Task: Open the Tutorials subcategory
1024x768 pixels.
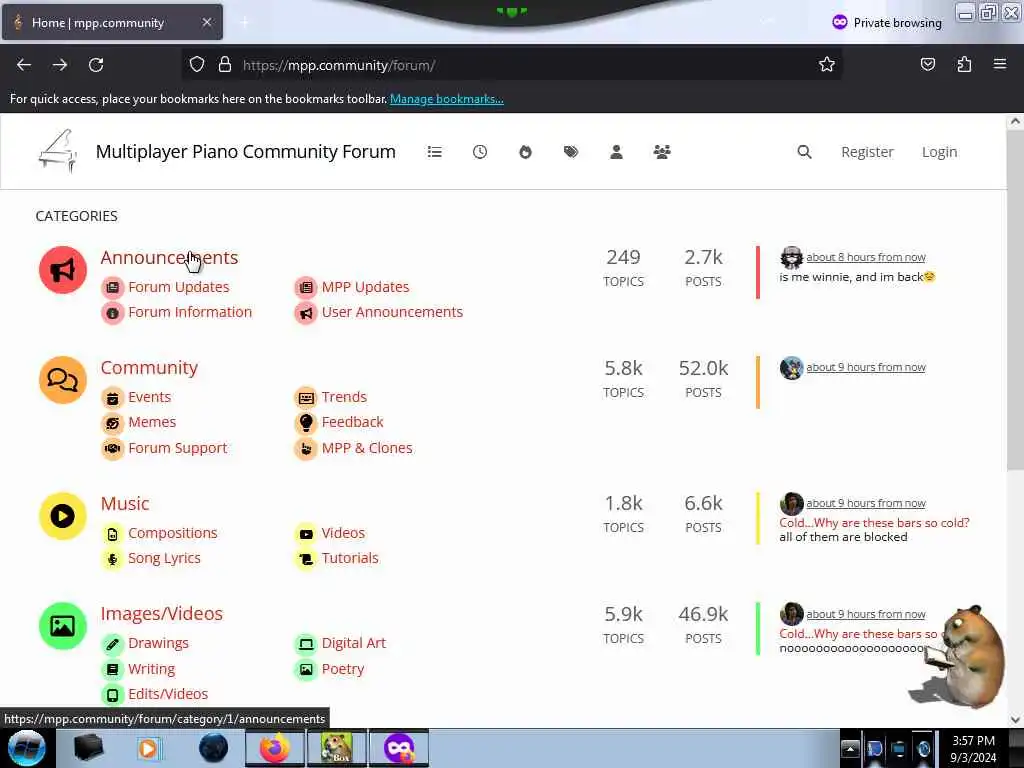Action: [349, 558]
